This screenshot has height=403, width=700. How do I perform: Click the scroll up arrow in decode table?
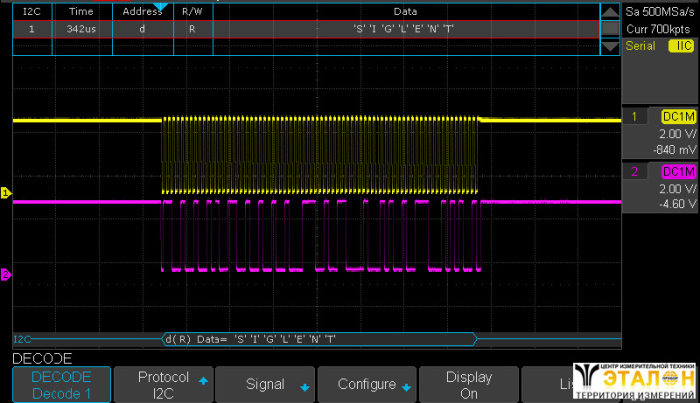tap(609, 11)
